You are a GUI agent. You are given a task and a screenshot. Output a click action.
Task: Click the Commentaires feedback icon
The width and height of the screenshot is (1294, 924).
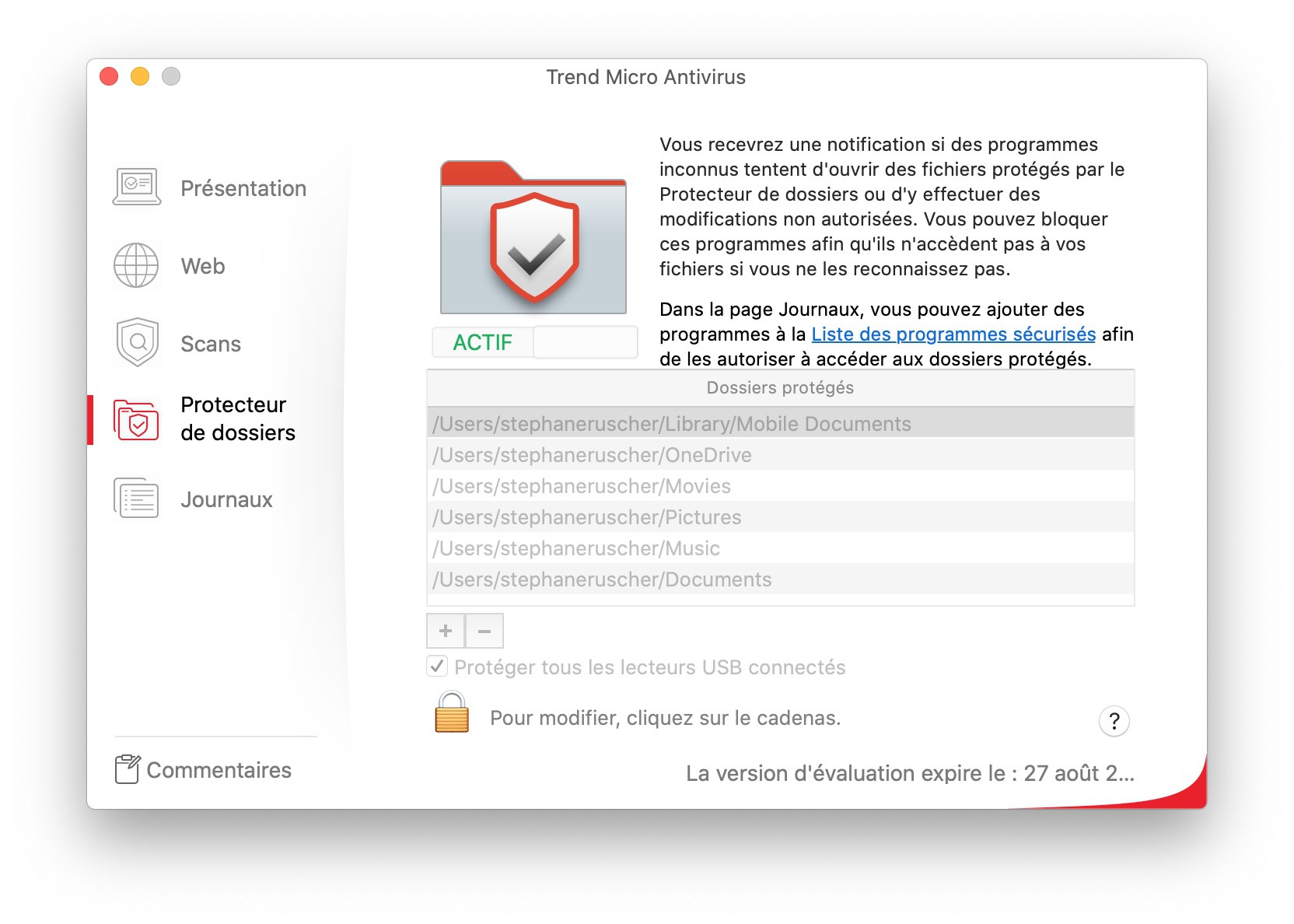point(128,769)
